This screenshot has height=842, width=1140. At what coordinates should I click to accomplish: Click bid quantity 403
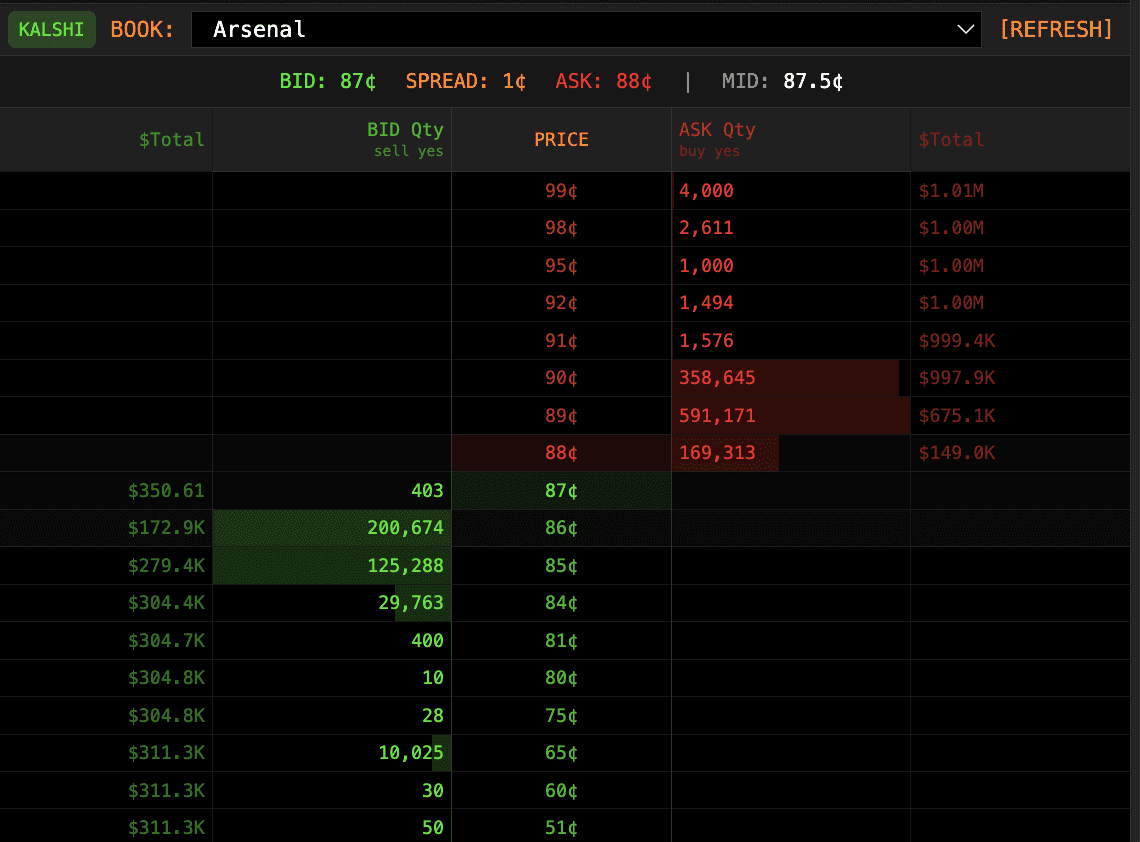[428, 490]
